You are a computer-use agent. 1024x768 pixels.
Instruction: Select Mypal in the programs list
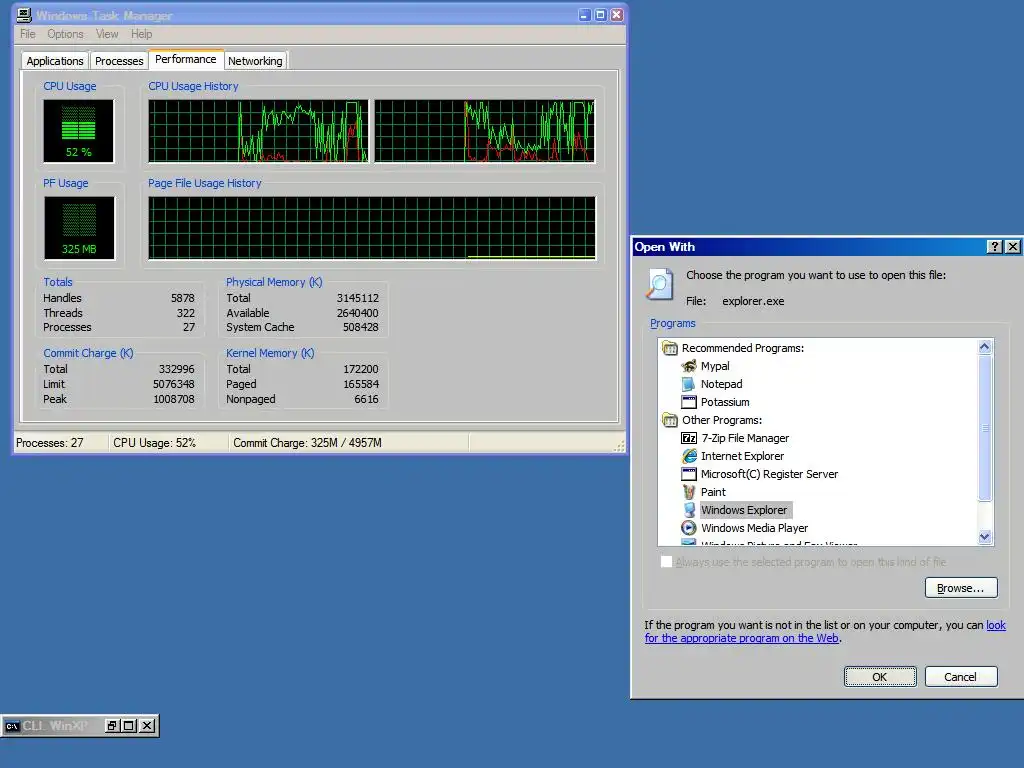(x=715, y=366)
